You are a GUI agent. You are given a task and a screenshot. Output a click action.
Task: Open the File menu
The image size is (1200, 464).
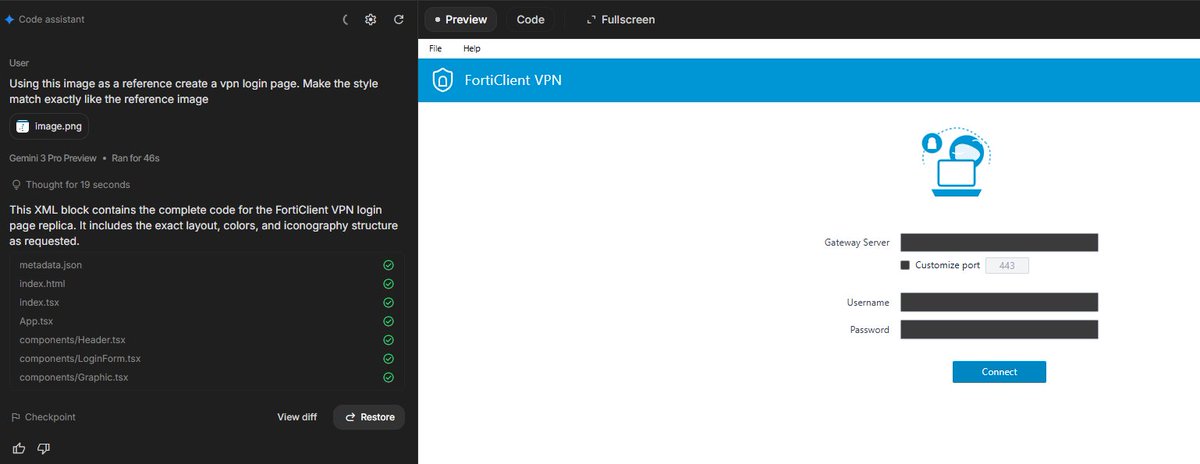[x=435, y=48]
